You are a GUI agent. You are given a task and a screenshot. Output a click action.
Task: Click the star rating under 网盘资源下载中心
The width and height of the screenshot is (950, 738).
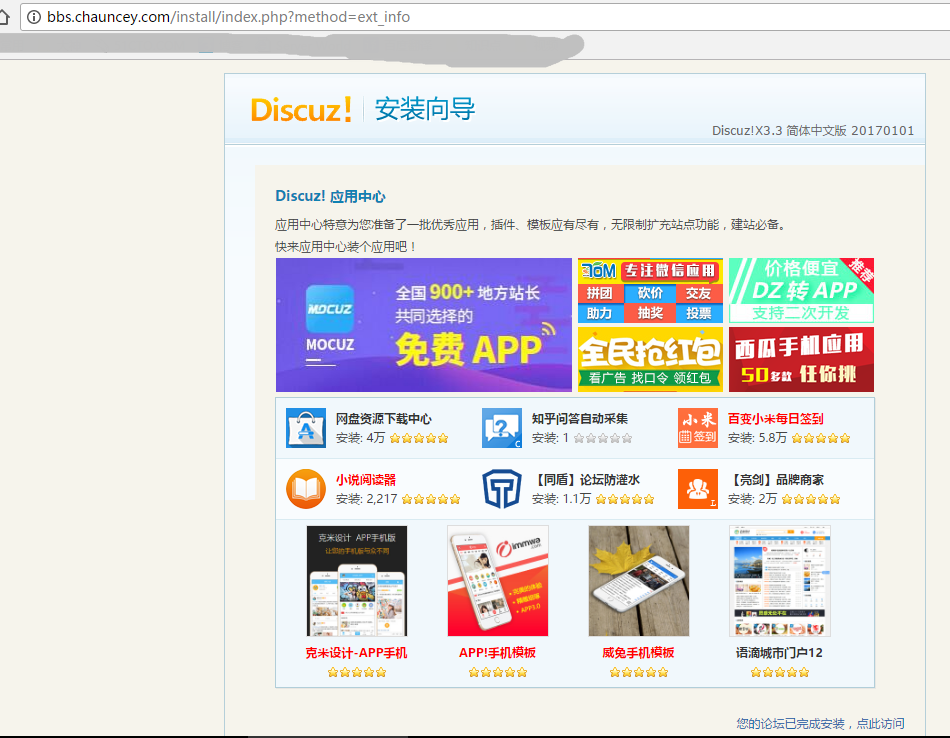419,438
